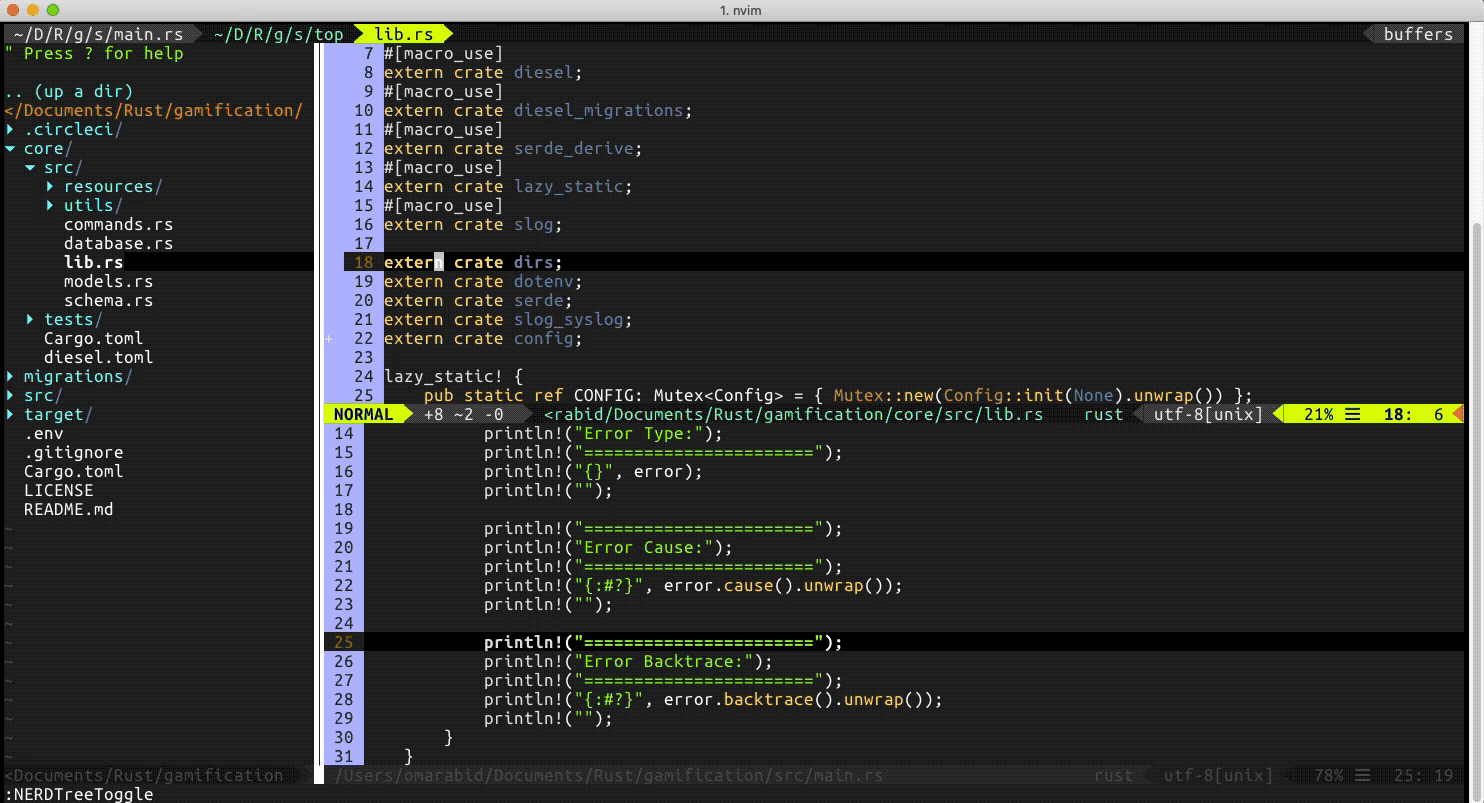The image size is (1484, 803).
Task: Open core Cargo.toml under tests folder
Action: point(93,338)
